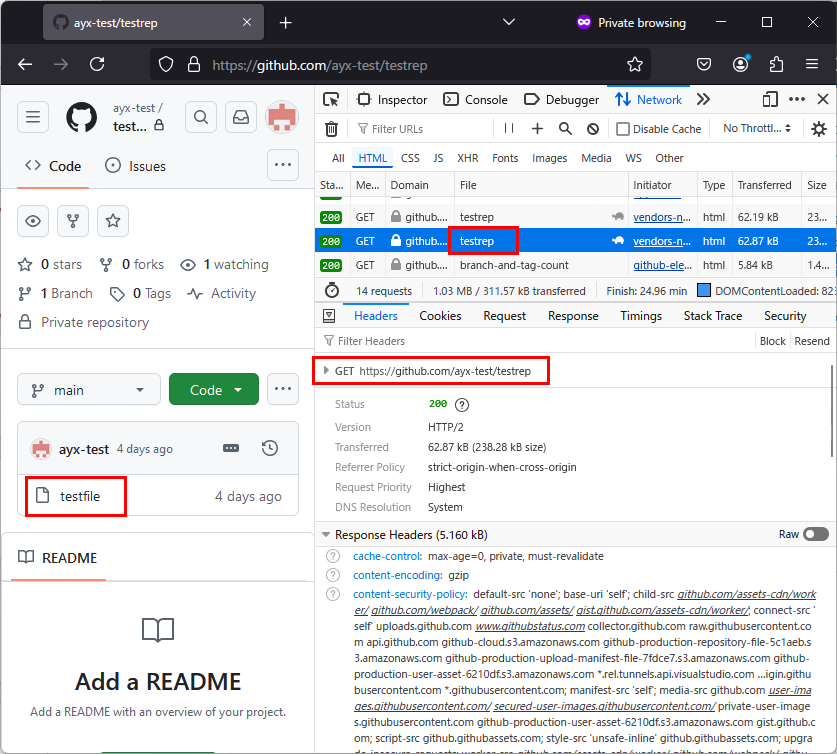Activate the DevTools element picker icon
837x754 pixels.
tap(331, 100)
